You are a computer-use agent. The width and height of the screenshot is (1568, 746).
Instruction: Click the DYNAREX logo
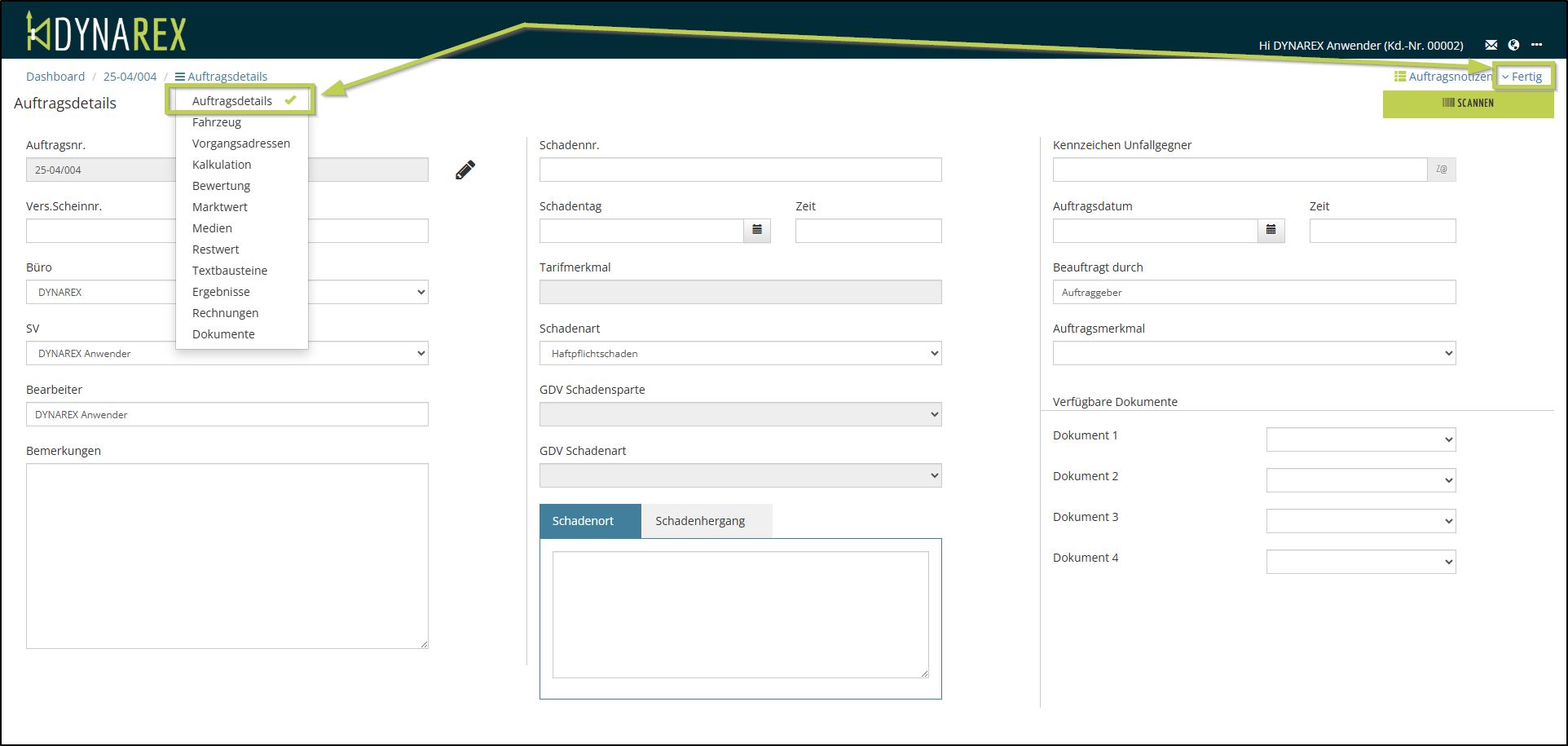(x=107, y=33)
